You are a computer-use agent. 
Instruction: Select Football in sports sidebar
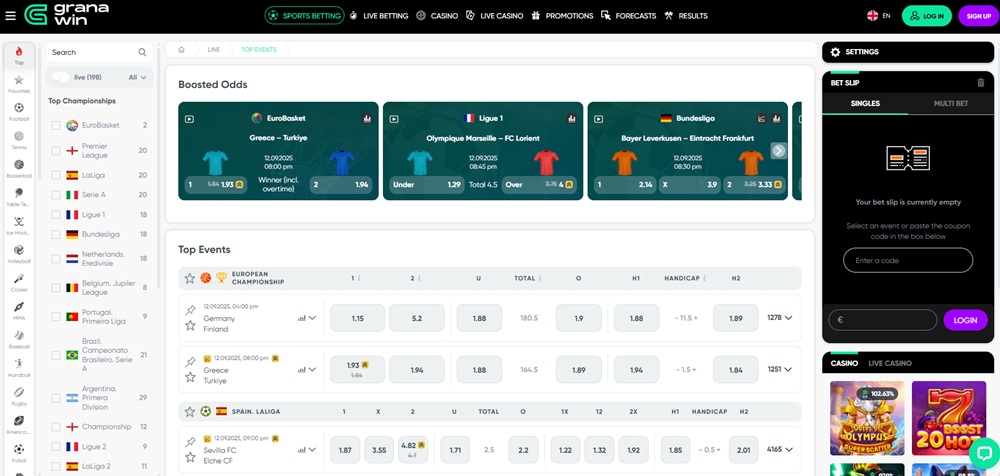click(x=19, y=112)
